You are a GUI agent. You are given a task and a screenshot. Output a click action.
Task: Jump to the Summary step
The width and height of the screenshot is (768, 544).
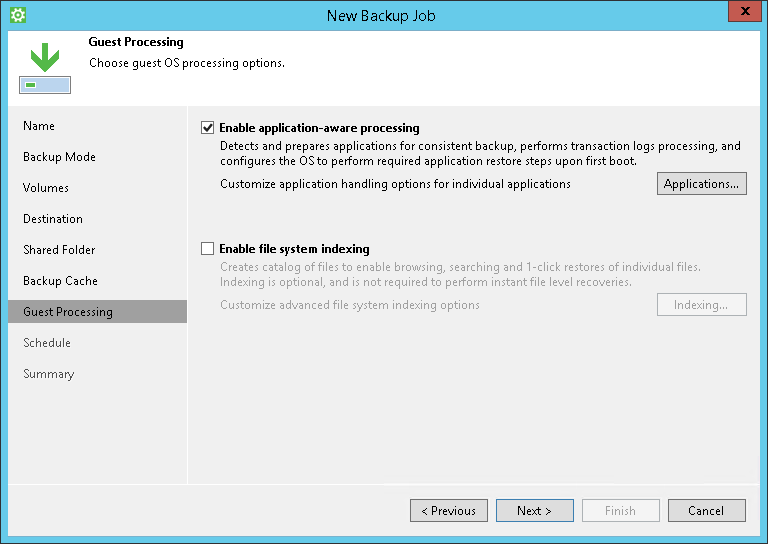point(48,374)
